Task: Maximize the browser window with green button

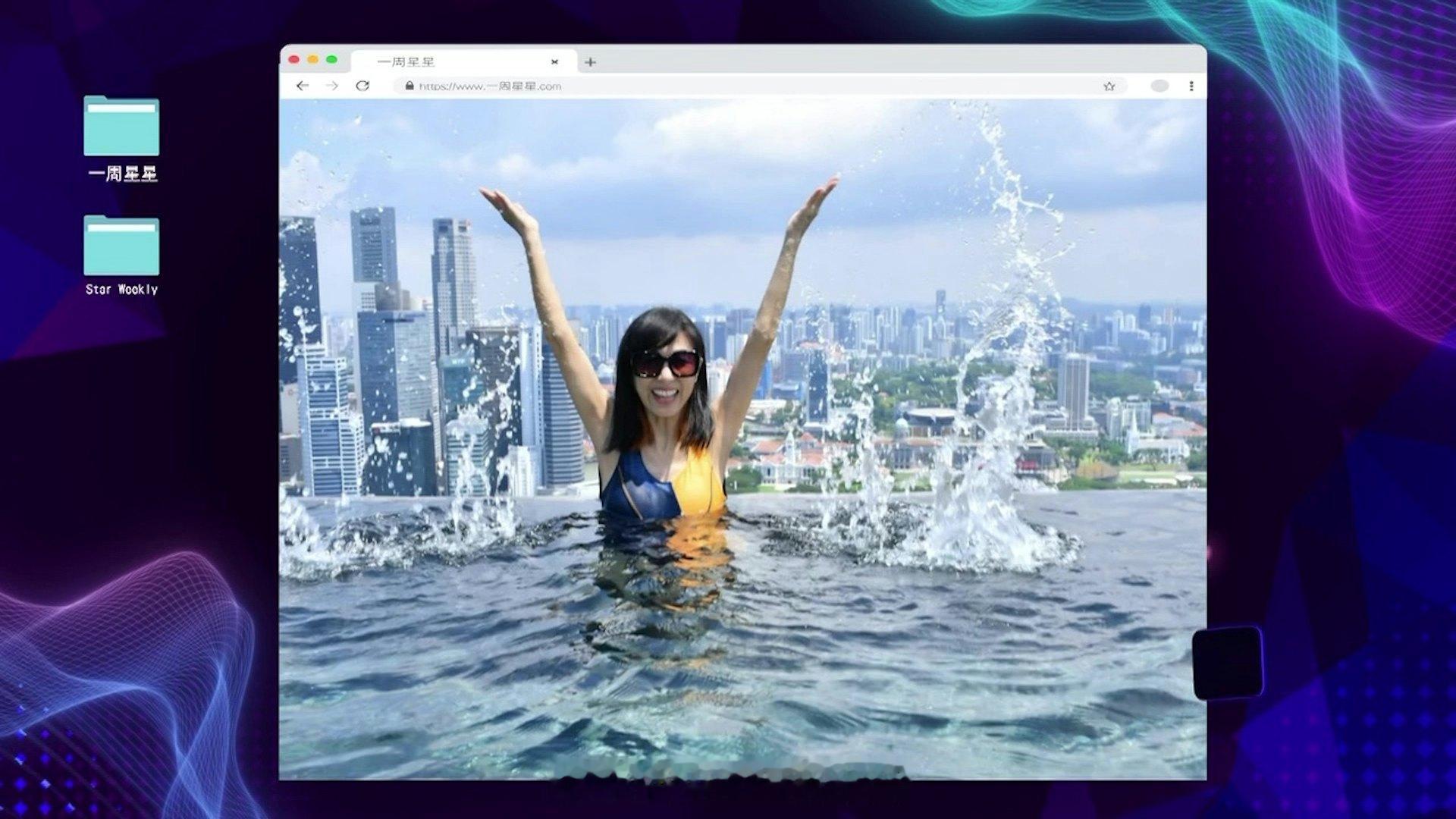Action: [331, 59]
